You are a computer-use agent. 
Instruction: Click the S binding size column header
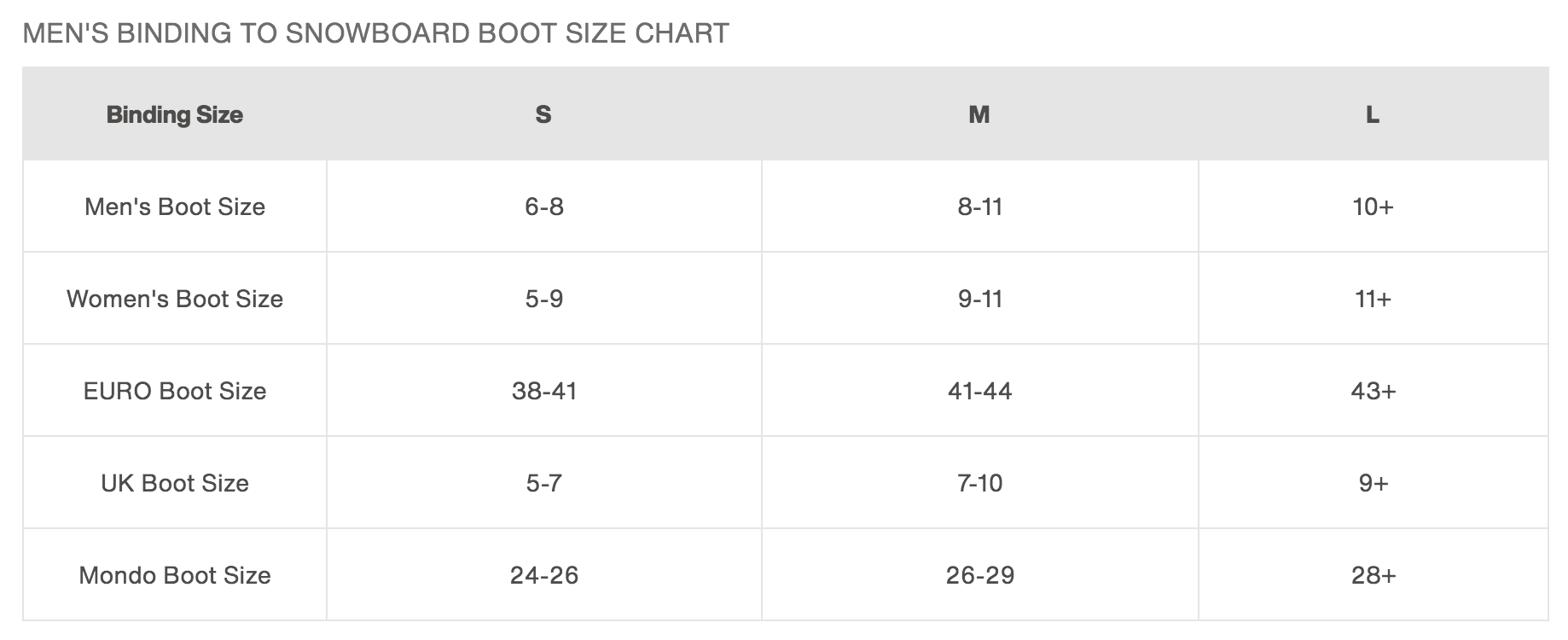[543, 114]
